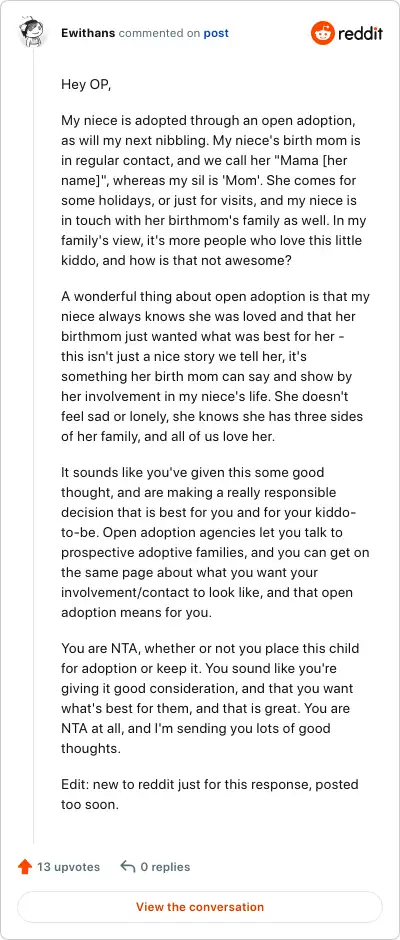Click the orange upvote arrow icon
The height and width of the screenshot is (940, 400).
25,867
